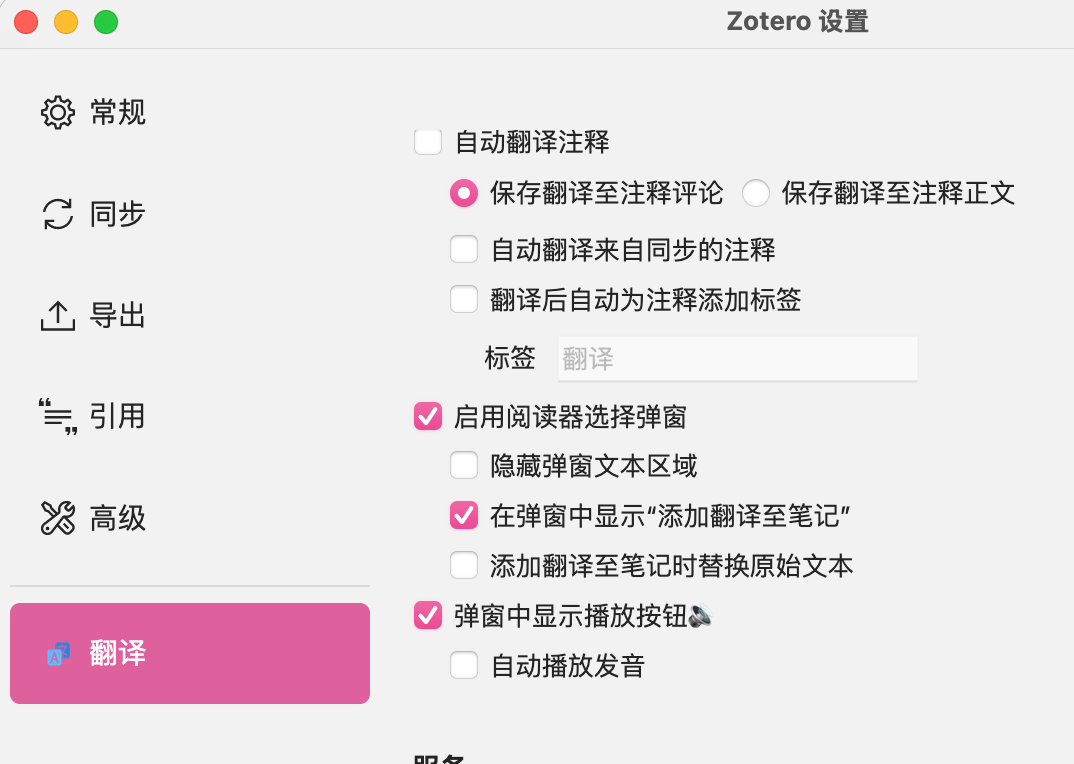This screenshot has height=764, width=1074.
Task: Open the Sync arrows icon
Action: (58, 214)
